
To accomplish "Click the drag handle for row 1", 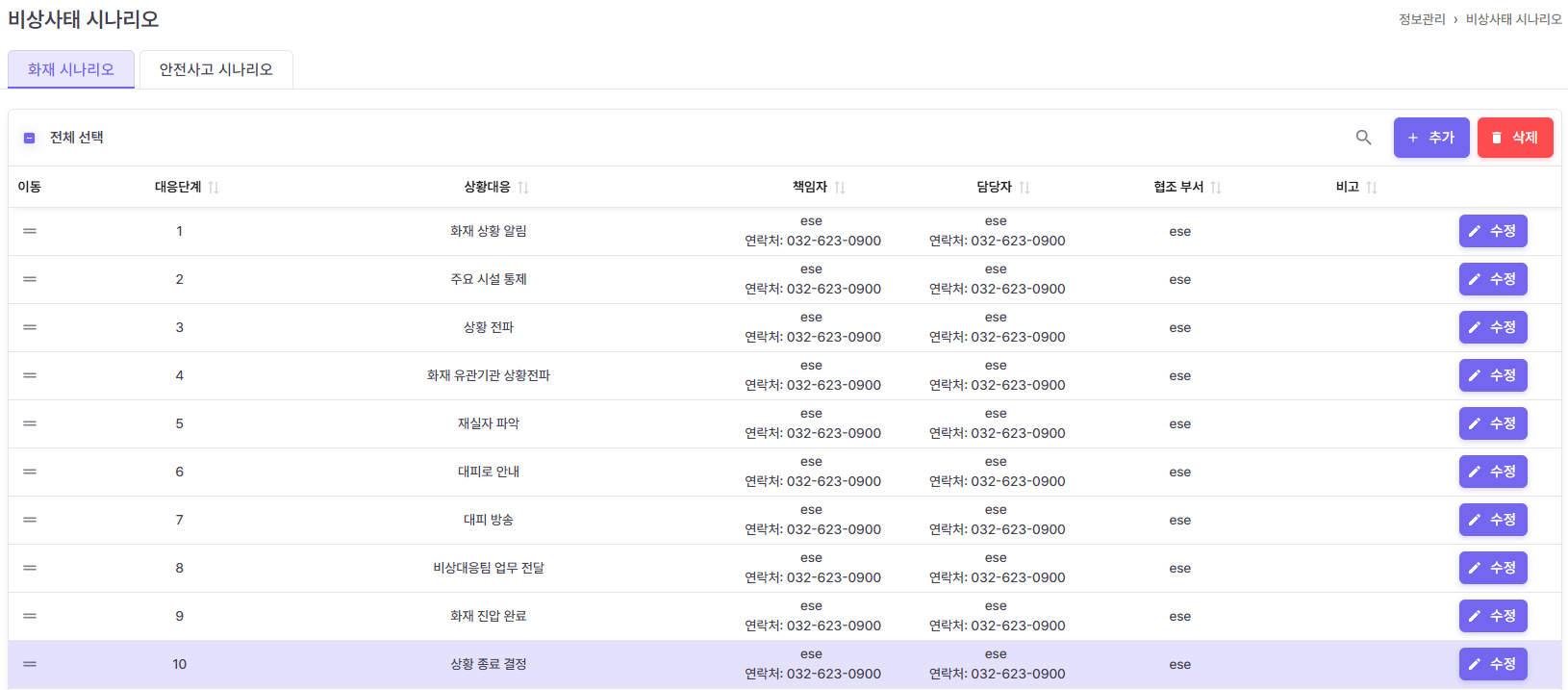I will [30, 231].
